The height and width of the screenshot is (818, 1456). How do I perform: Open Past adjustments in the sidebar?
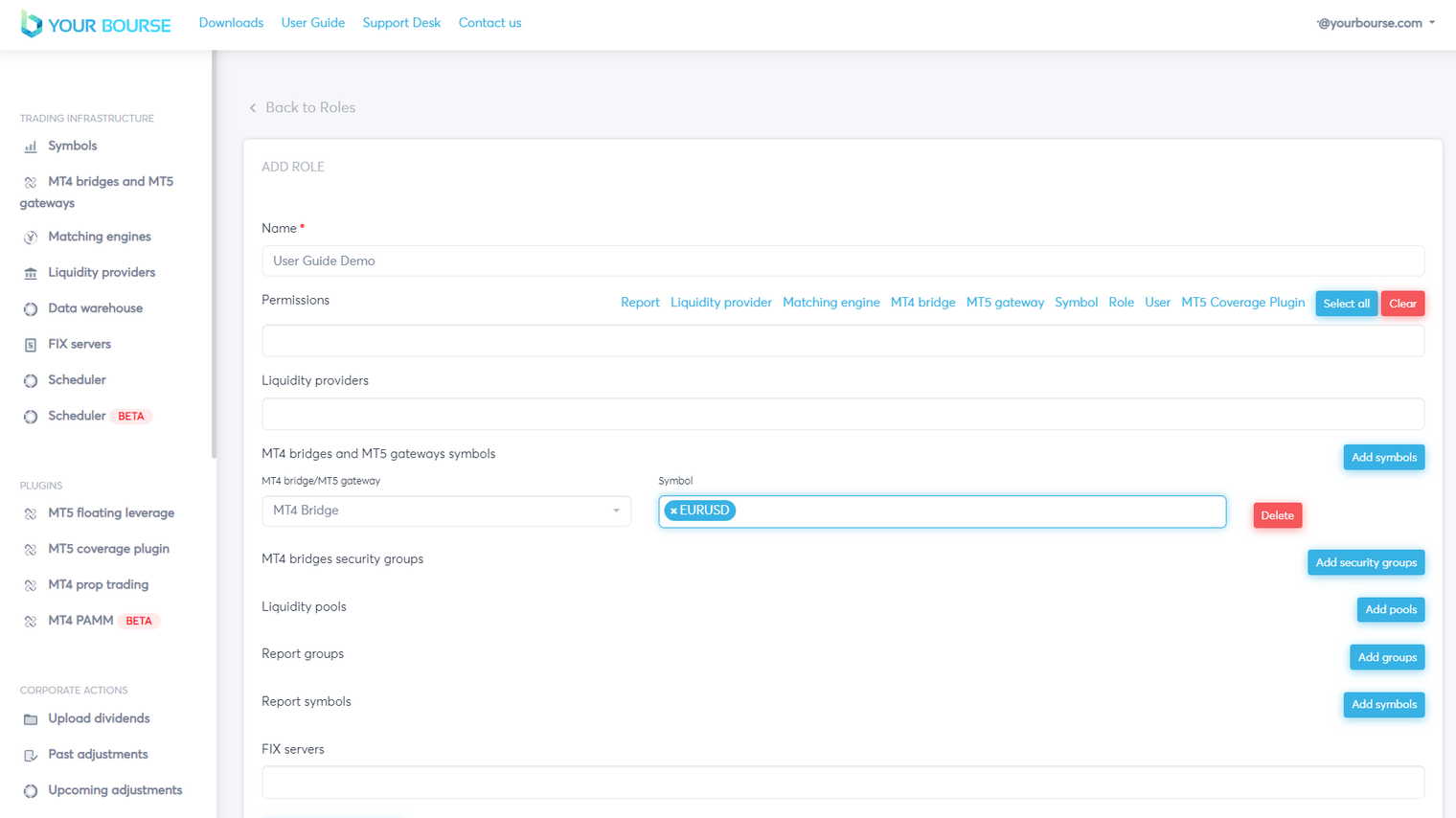[98, 755]
